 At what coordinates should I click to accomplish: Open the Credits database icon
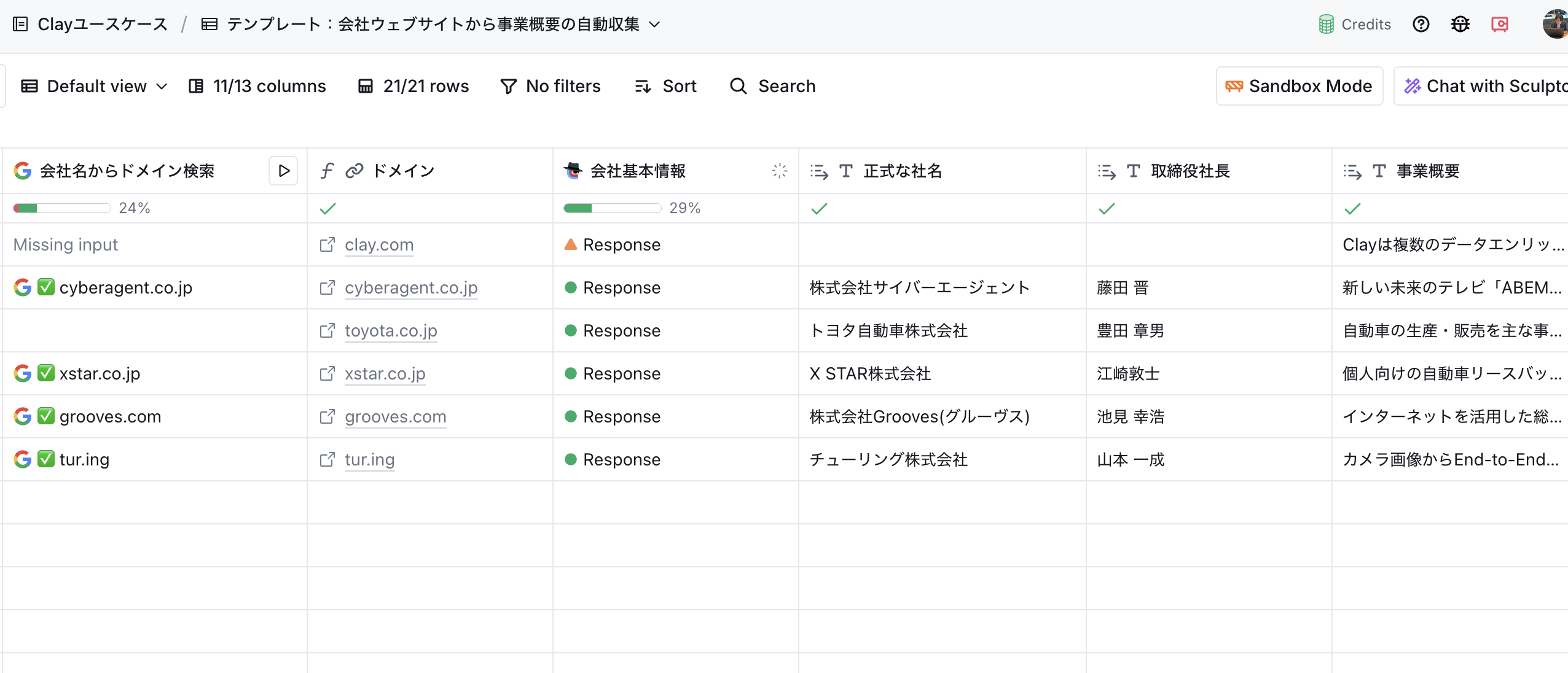pos(1326,24)
